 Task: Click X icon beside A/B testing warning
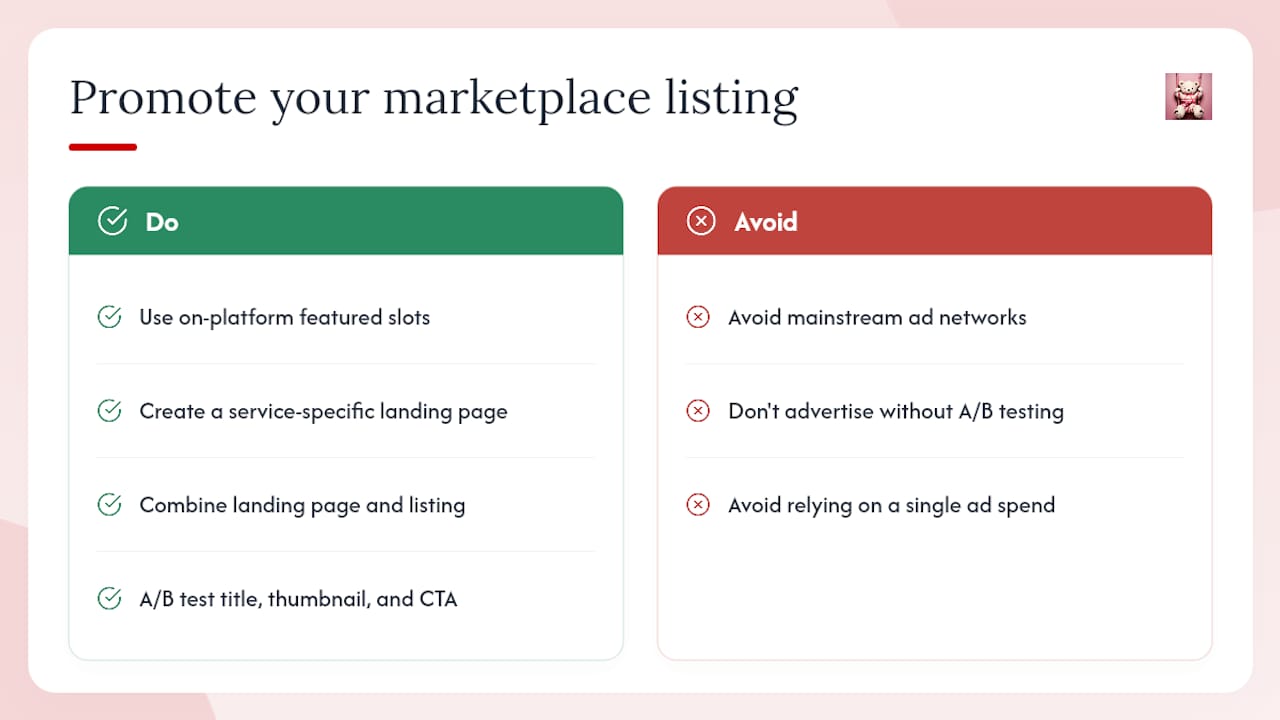pos(698,411)
